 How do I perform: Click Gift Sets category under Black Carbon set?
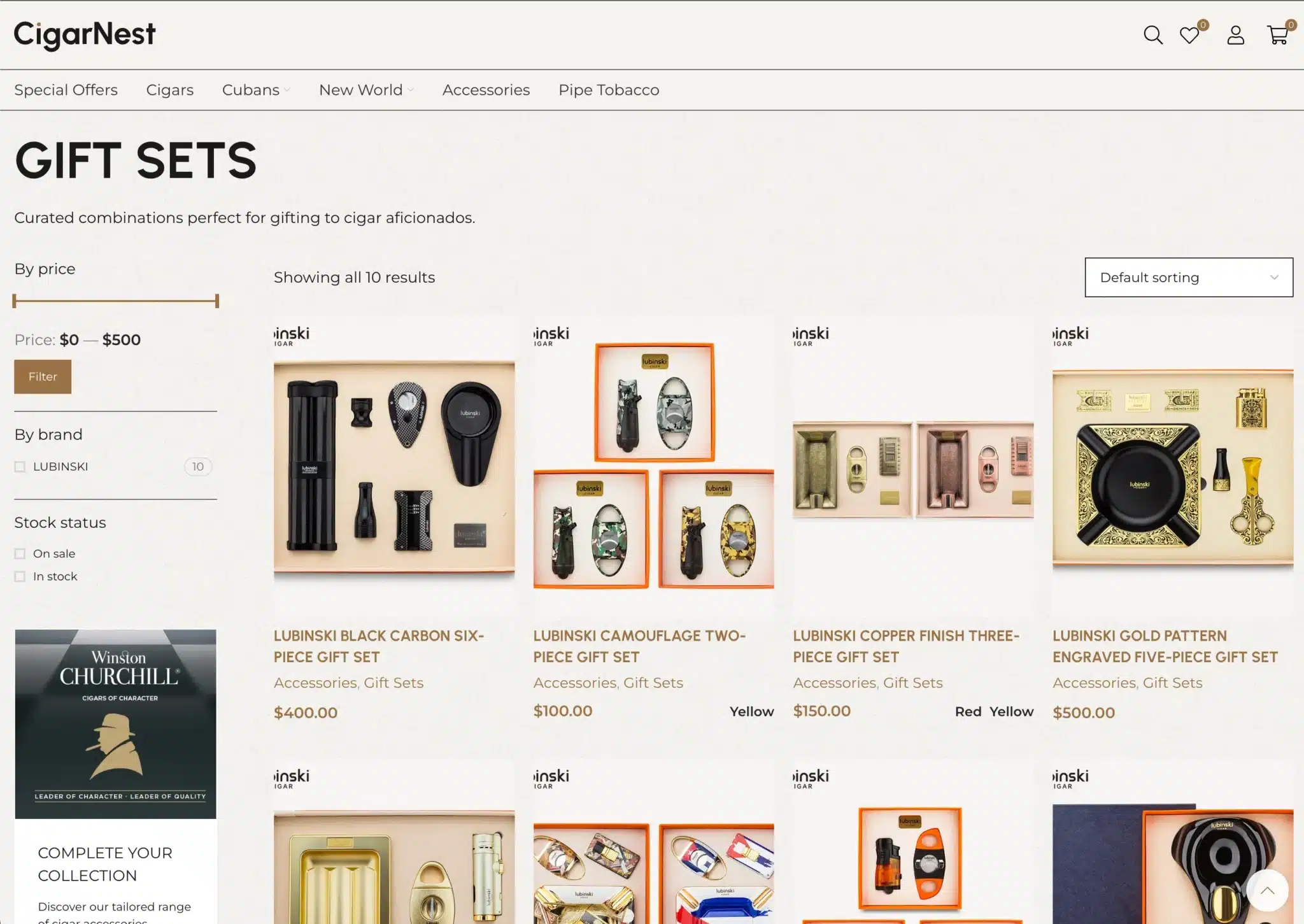point(393,683)
